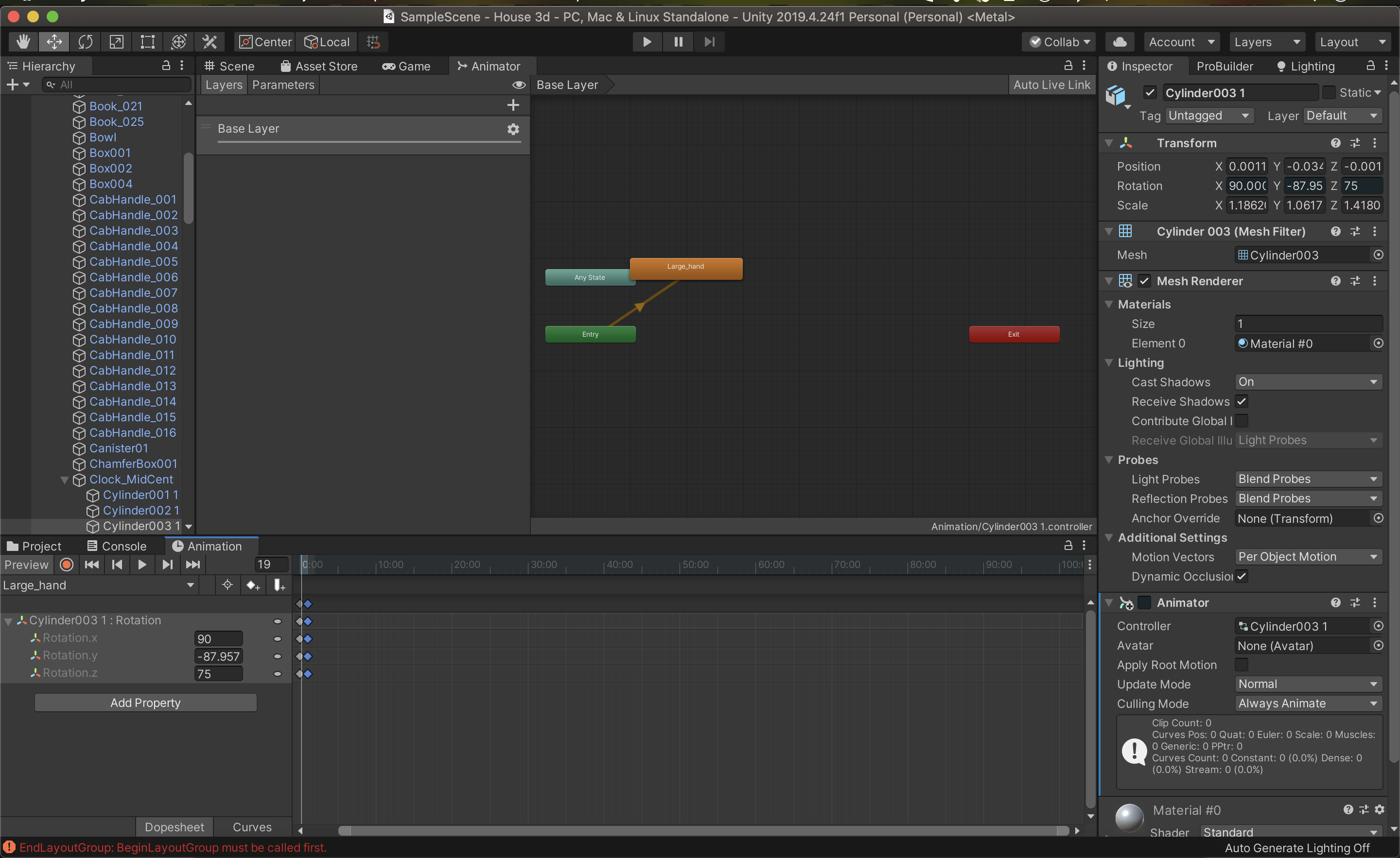Open Motion Vectors dropdown
Viewport: 1400px width, 858px height.
1309,557
